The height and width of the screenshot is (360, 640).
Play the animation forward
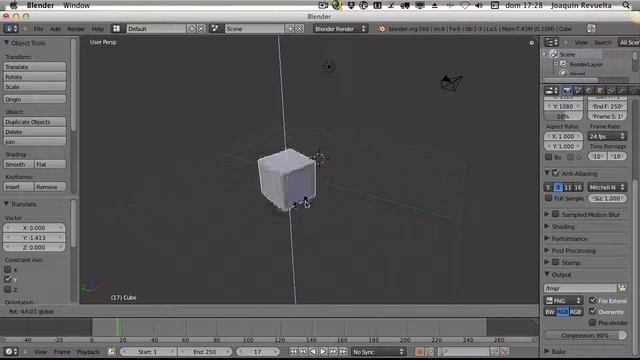[x=323, y=351]
